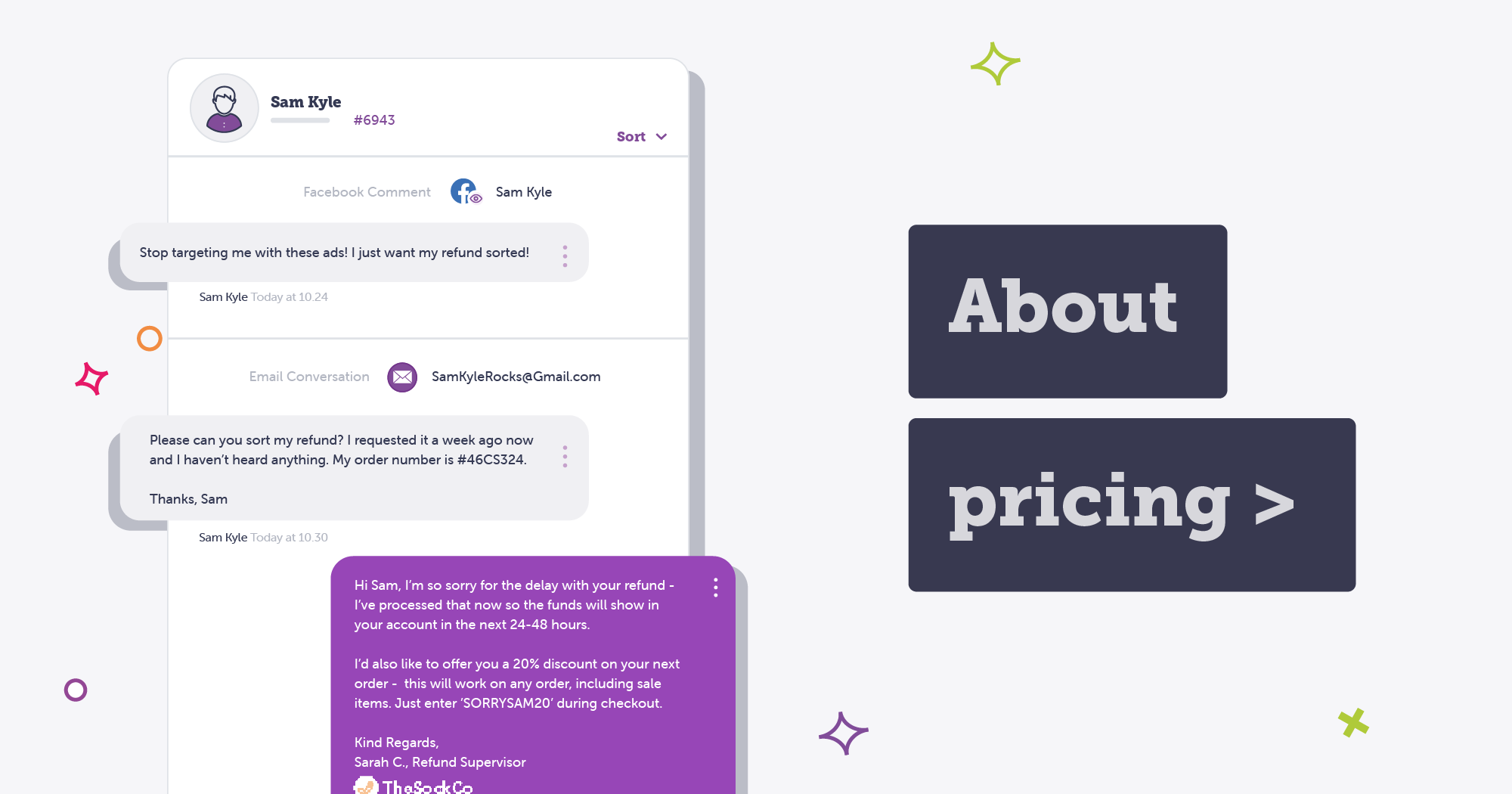Viewport: 1512px width, 794px height.
Task: Select the Email Conversation header
Action: coord(308,377)
